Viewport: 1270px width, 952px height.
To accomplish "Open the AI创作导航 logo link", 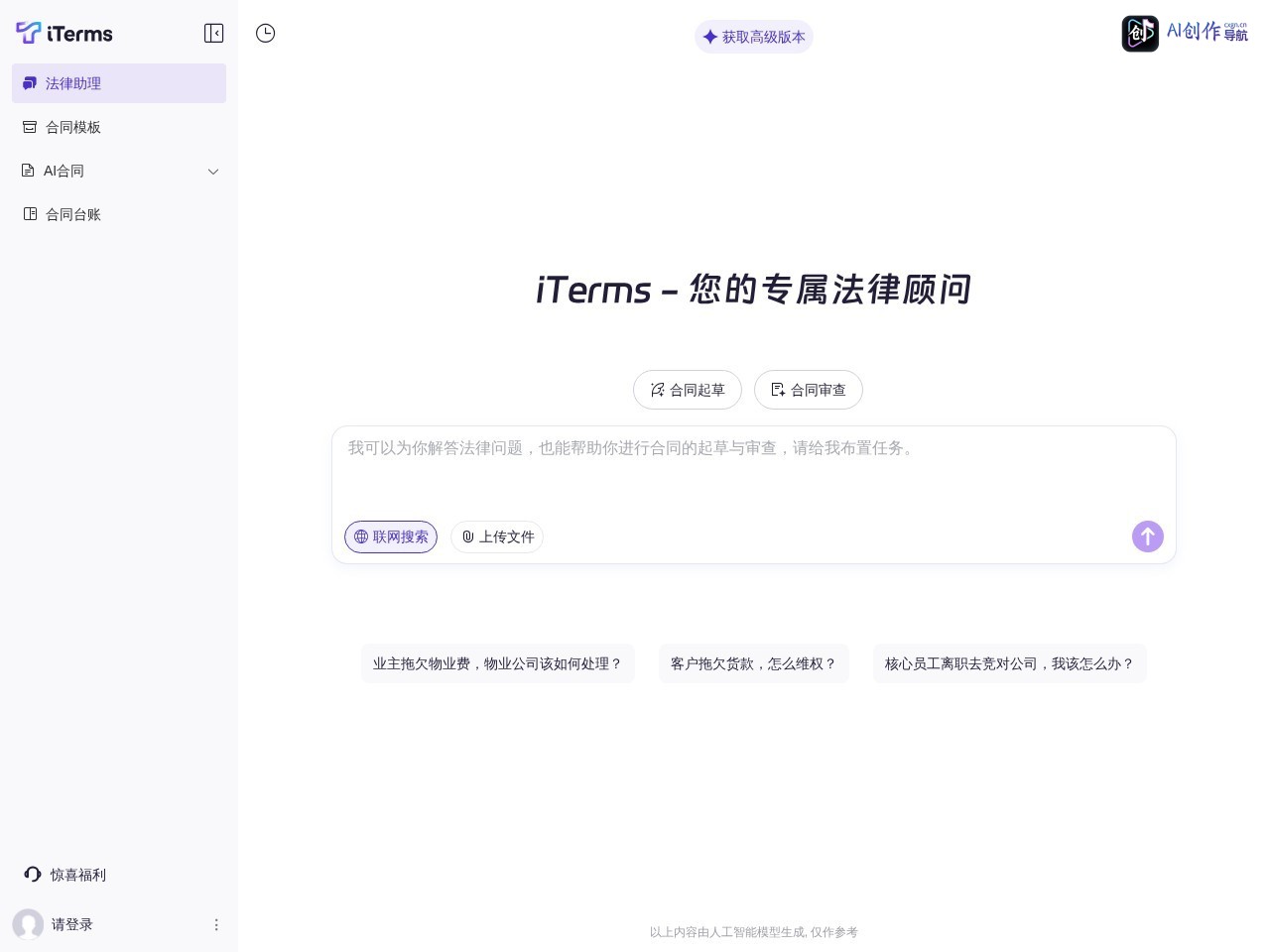I will click(x=1185, y=33).
